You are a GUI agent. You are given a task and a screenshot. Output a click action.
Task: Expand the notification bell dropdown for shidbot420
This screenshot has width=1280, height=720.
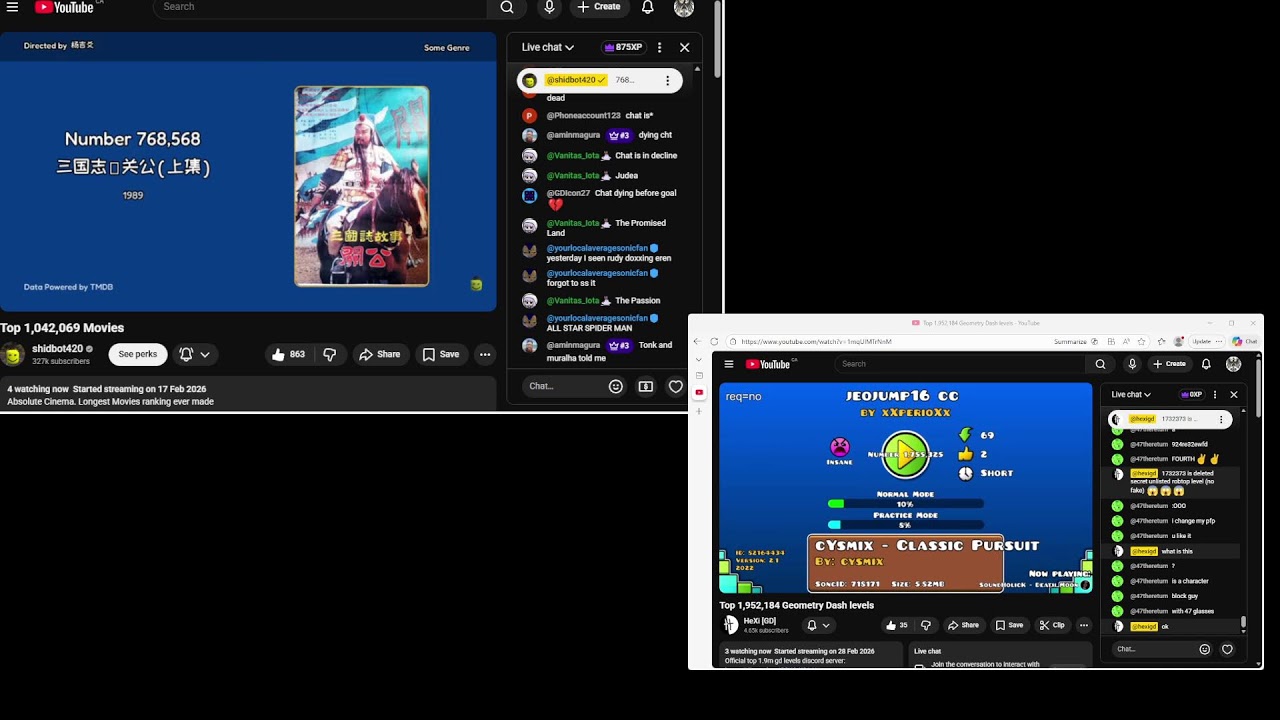point(194,354)
